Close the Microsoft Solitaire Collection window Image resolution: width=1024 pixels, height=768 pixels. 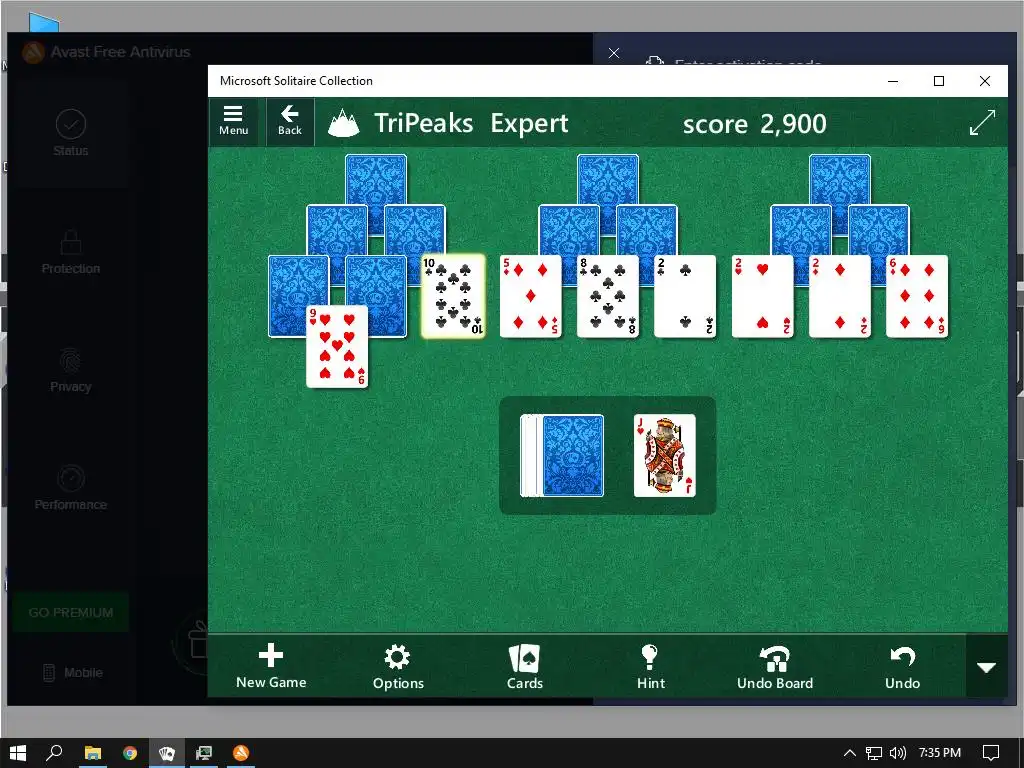tap(985, 81)
